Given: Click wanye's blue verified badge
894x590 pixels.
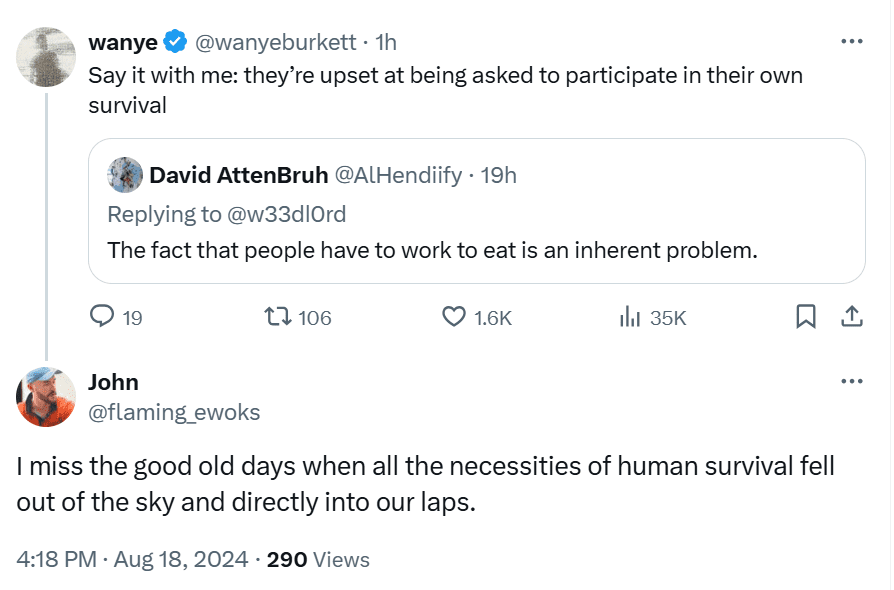Looking at the screenshot, I should click(175, 42).
